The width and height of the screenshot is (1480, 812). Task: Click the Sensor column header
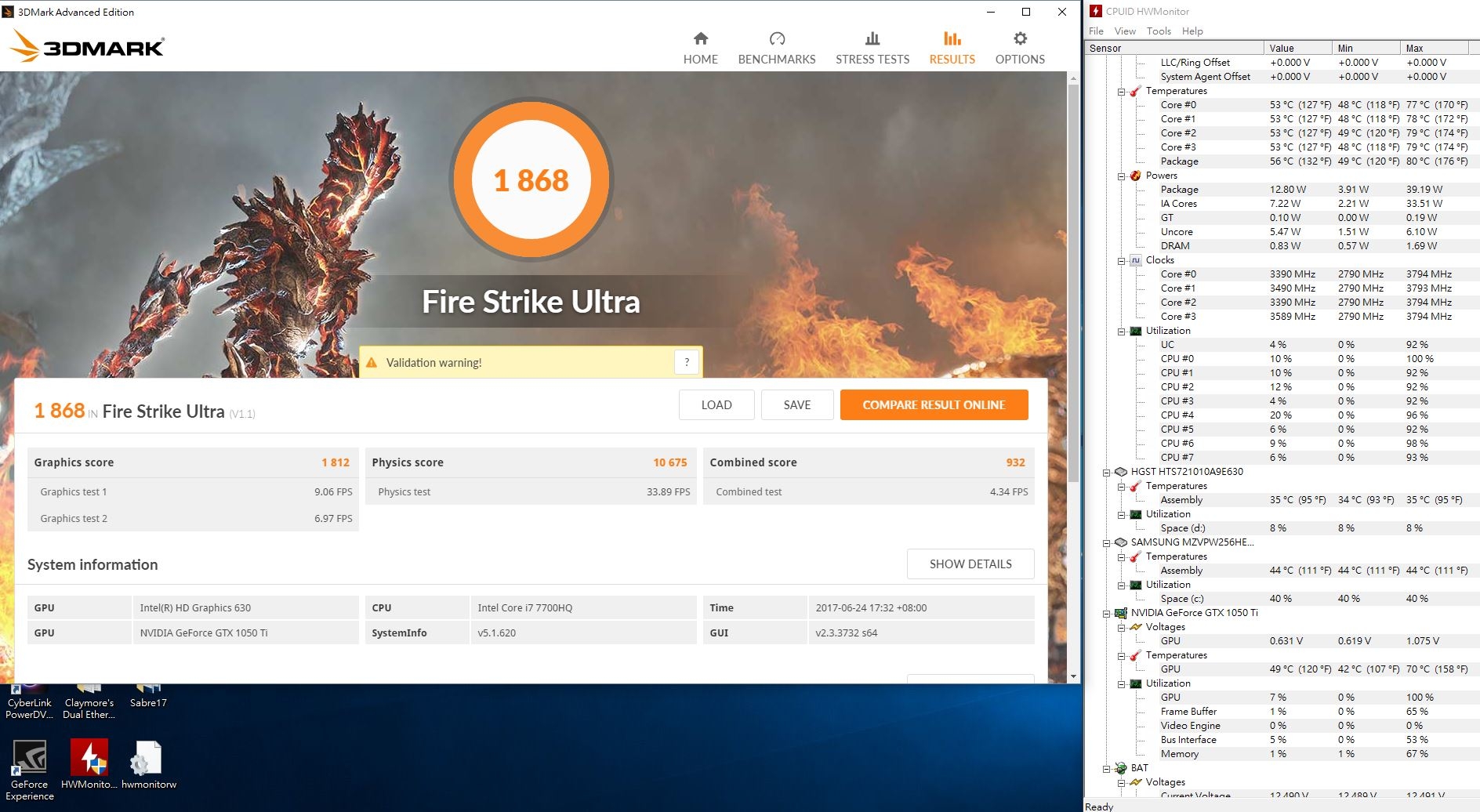pyautogui.click(x=1174, y=48)
